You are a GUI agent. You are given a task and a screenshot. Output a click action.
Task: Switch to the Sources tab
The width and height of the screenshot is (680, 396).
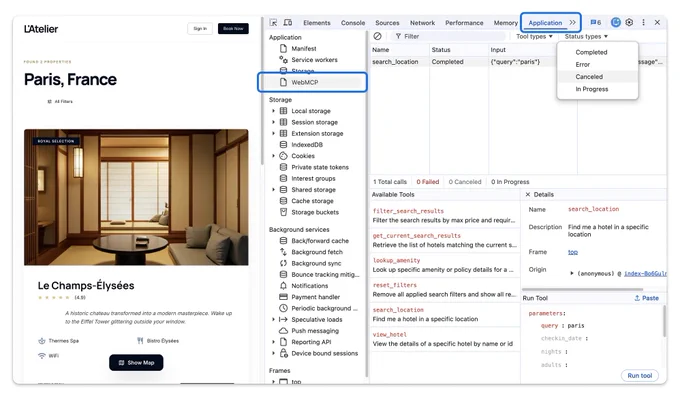pos(387,23)
